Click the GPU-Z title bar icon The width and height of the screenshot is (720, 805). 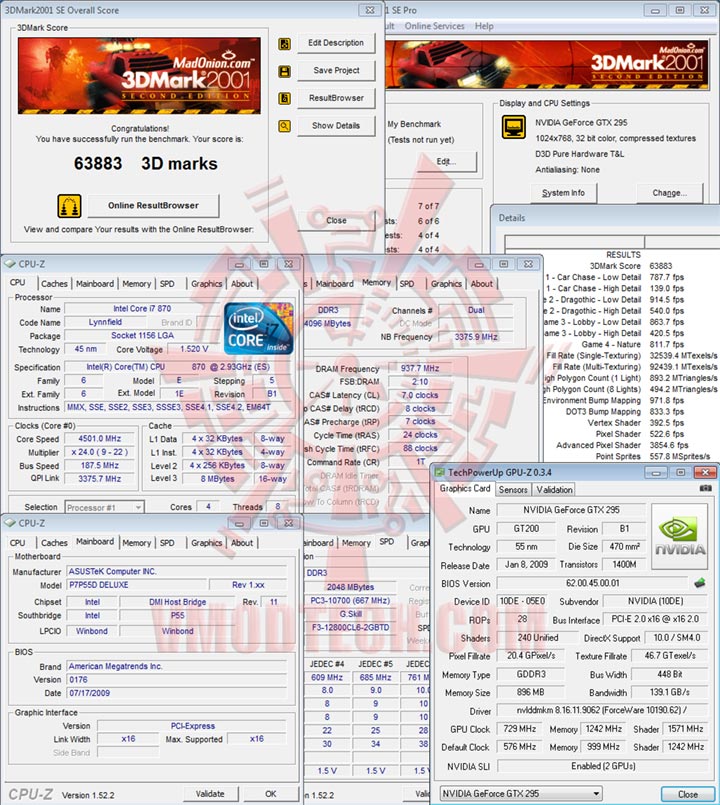pyautogui.click(x=439, y=472)
